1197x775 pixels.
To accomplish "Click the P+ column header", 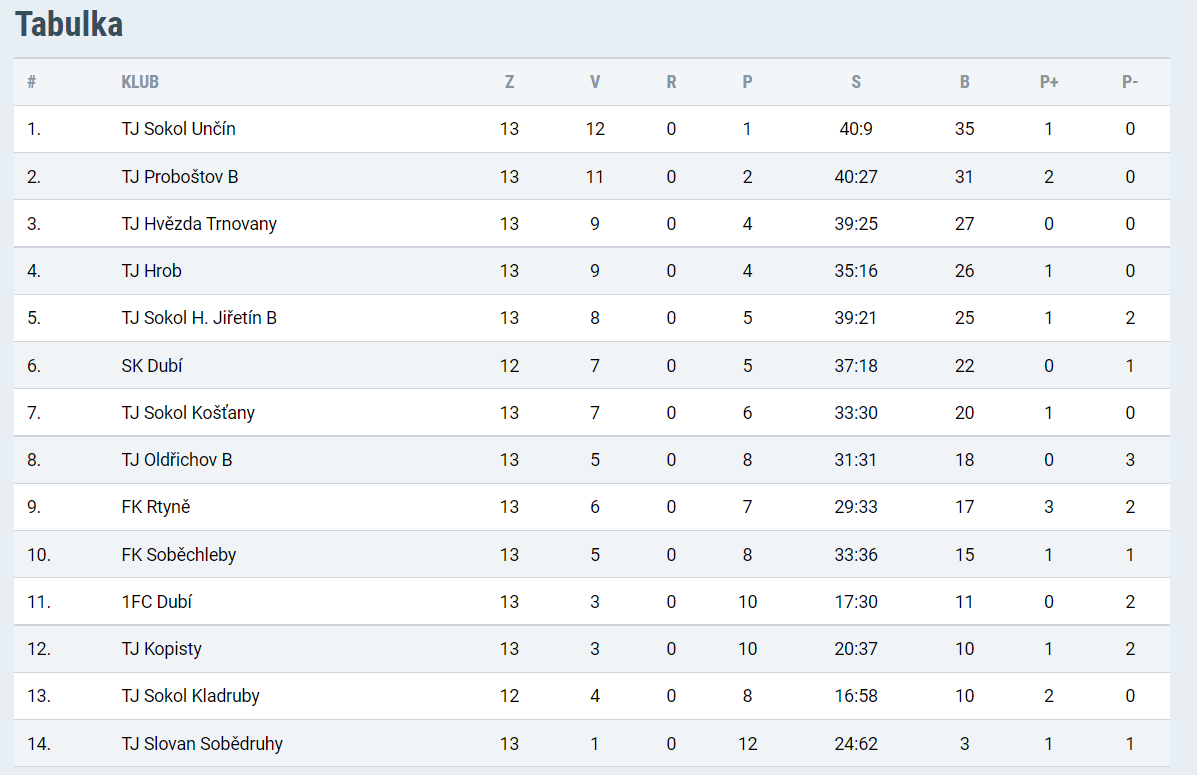I will tap(1049, 82).
